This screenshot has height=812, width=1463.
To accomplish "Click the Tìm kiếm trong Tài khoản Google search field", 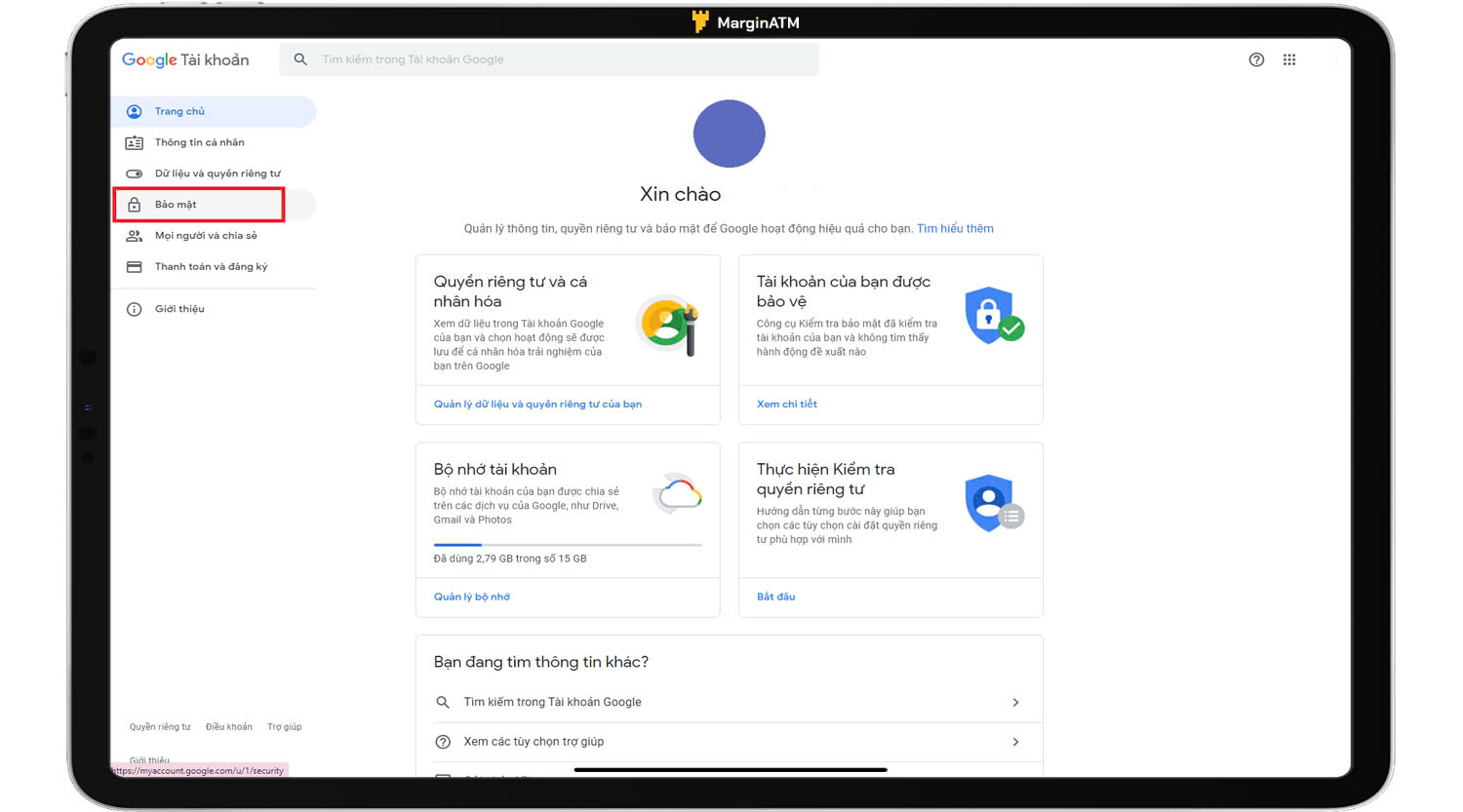I will click(549, 59).
